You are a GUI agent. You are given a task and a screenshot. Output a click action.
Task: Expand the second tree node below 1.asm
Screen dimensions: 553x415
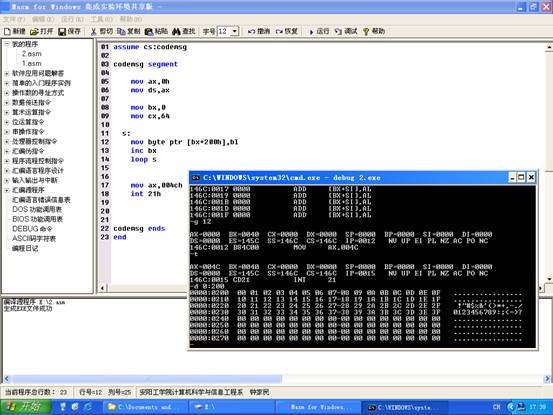click(7, 83)
